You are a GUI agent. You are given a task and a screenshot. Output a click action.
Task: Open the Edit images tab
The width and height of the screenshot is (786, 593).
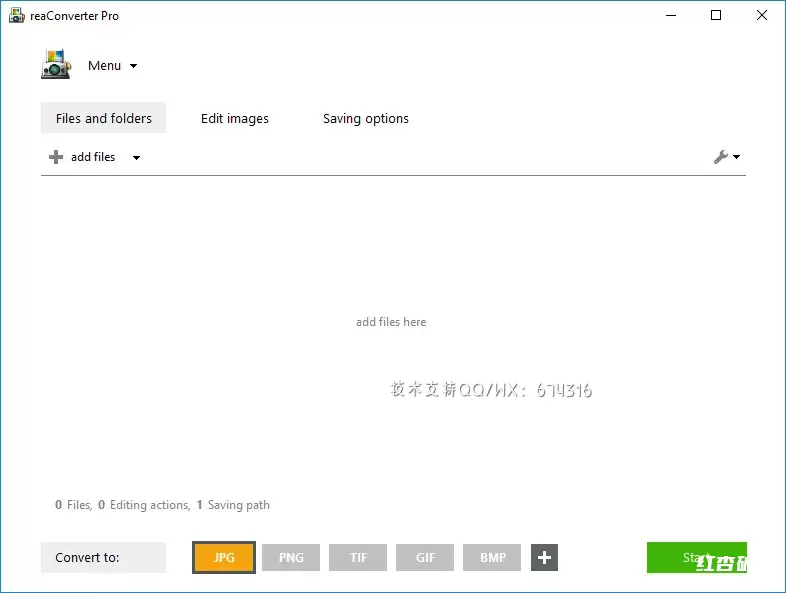click(x=235, y=118)
